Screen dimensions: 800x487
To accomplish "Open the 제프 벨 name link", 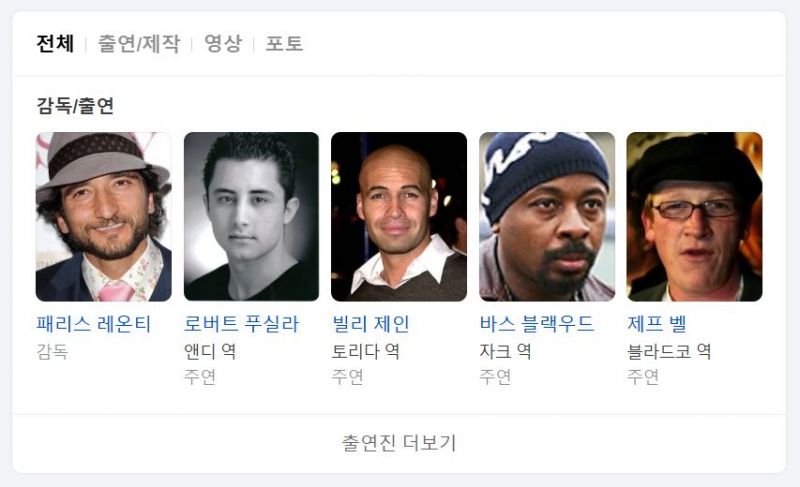I will click(x=657, y=324).
